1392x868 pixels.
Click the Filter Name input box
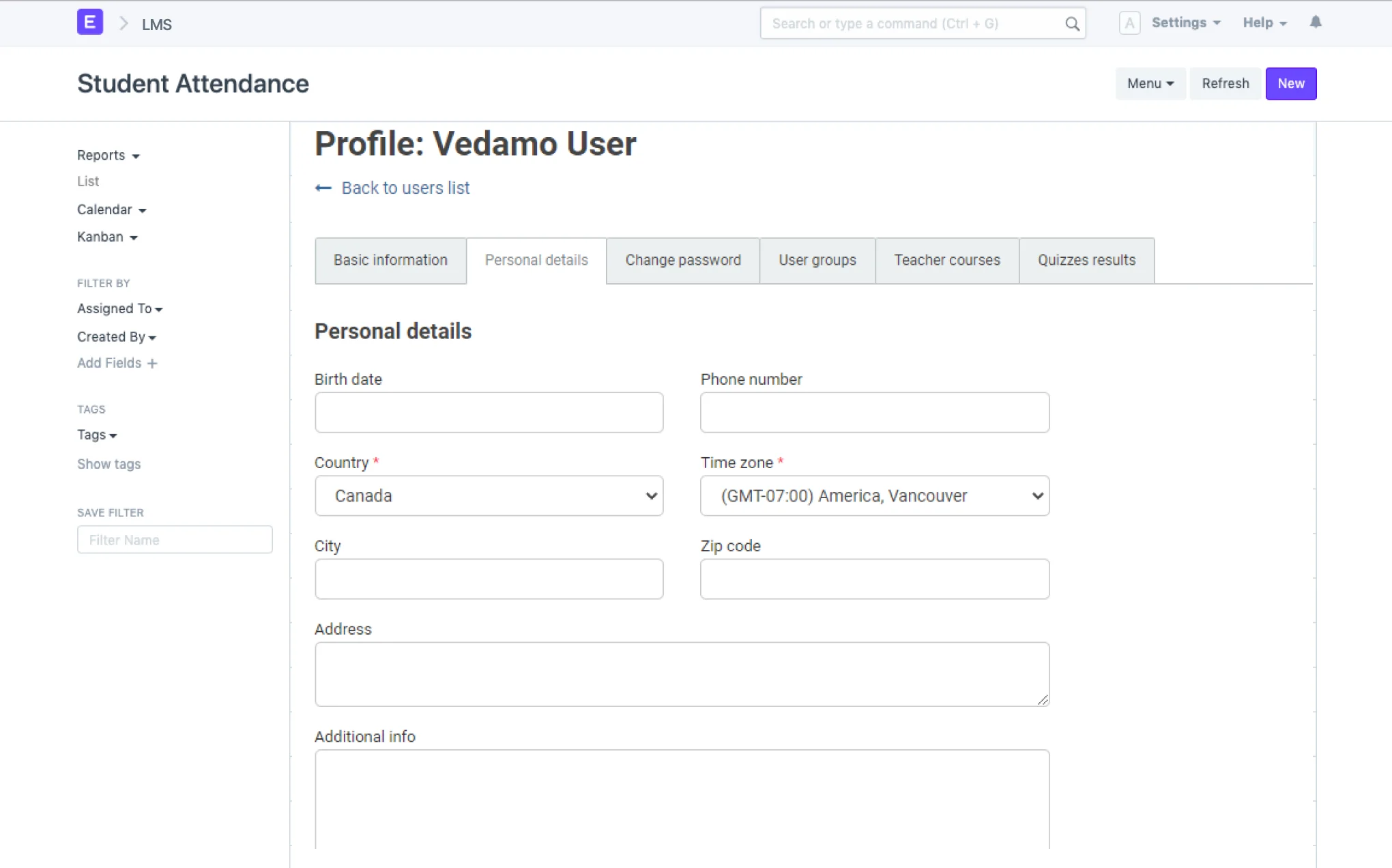(x=175, y=540)
